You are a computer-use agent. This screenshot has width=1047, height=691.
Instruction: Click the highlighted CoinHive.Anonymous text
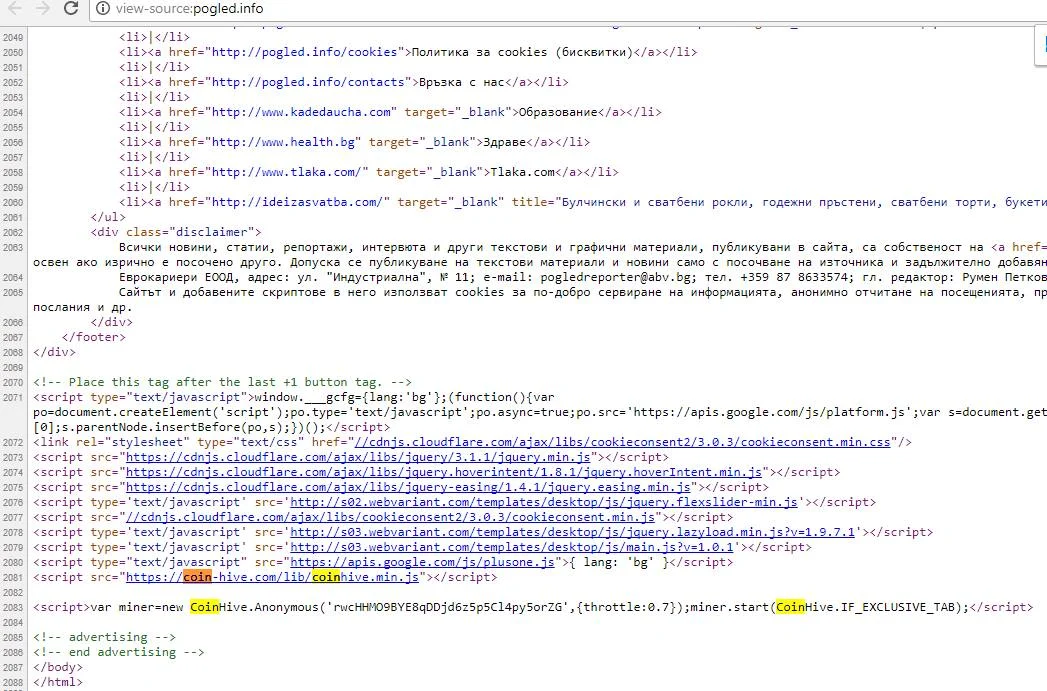pos(254,608)
